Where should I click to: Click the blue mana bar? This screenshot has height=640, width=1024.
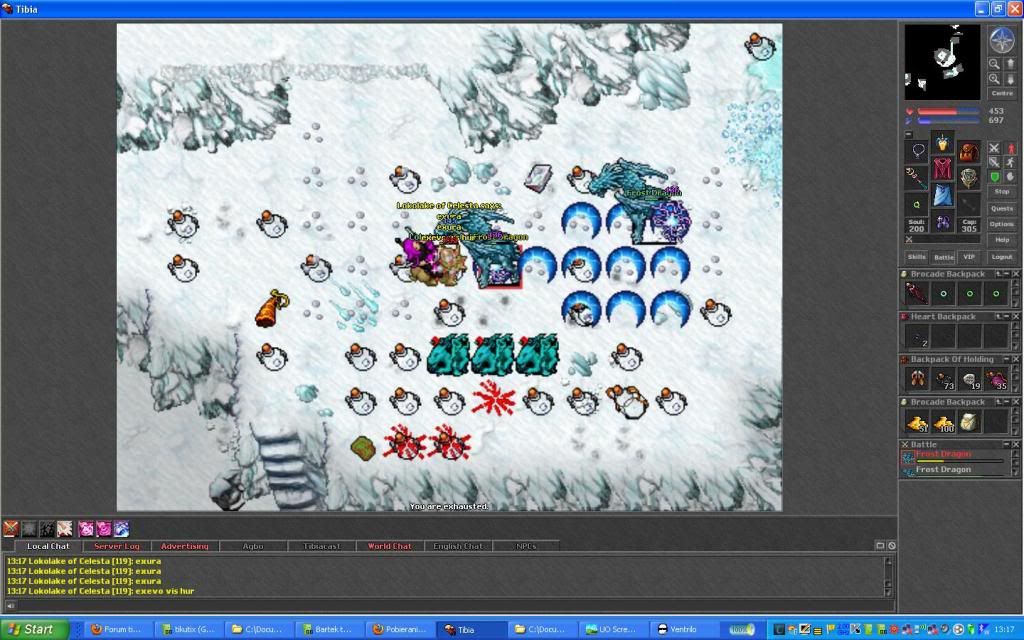pyautogui.click(x=948, y=121)
